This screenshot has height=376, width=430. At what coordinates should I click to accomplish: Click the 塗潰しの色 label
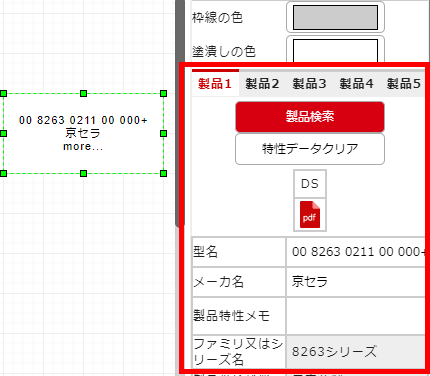pyautogui.click(x=224, y=51)
